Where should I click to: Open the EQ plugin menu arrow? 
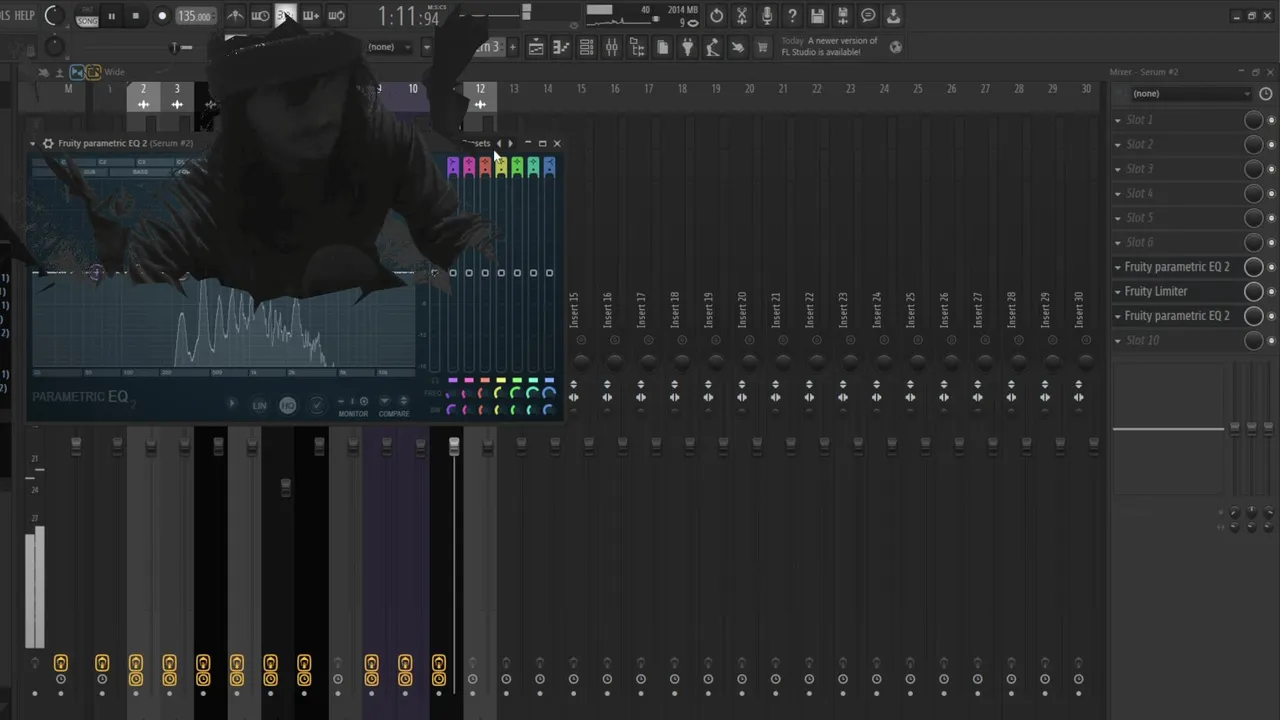(33, 143)
